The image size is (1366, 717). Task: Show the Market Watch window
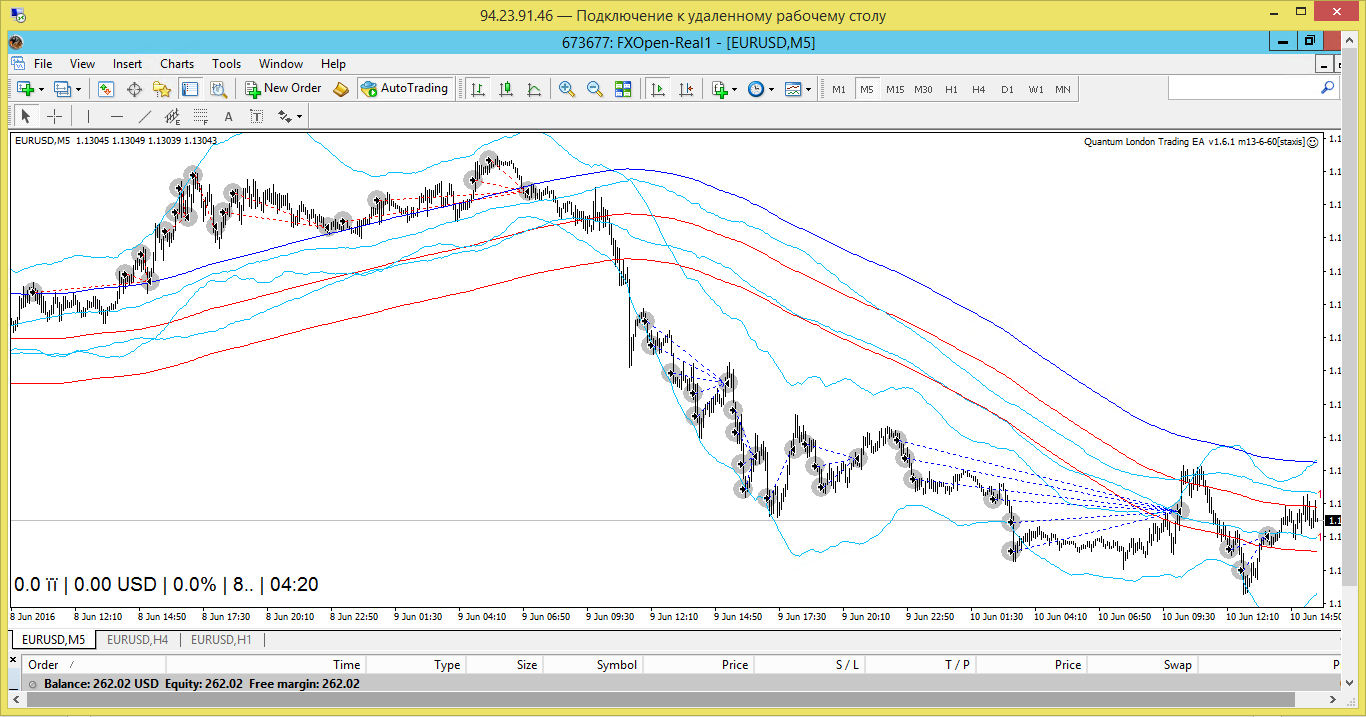click(106, 89)
